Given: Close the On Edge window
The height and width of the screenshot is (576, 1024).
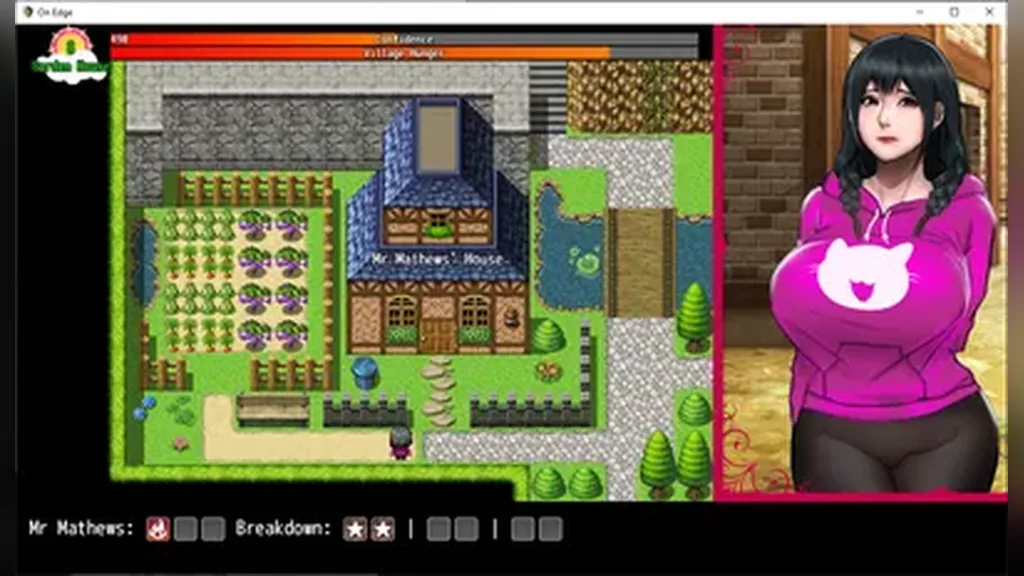Looking at the screenshot, I should pyautogui.click(x=989, y=12).
